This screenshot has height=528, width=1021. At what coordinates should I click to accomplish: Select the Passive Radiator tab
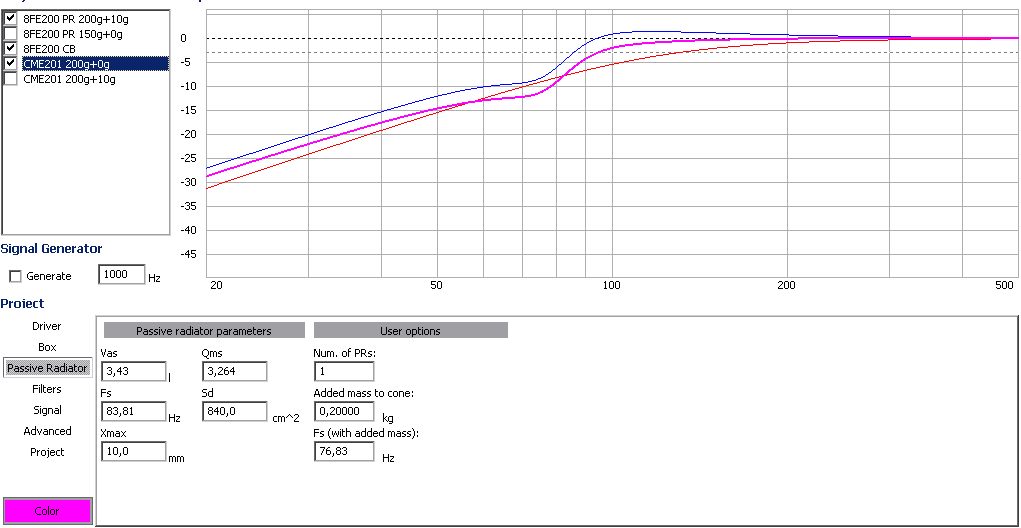[x=47, y=368]
